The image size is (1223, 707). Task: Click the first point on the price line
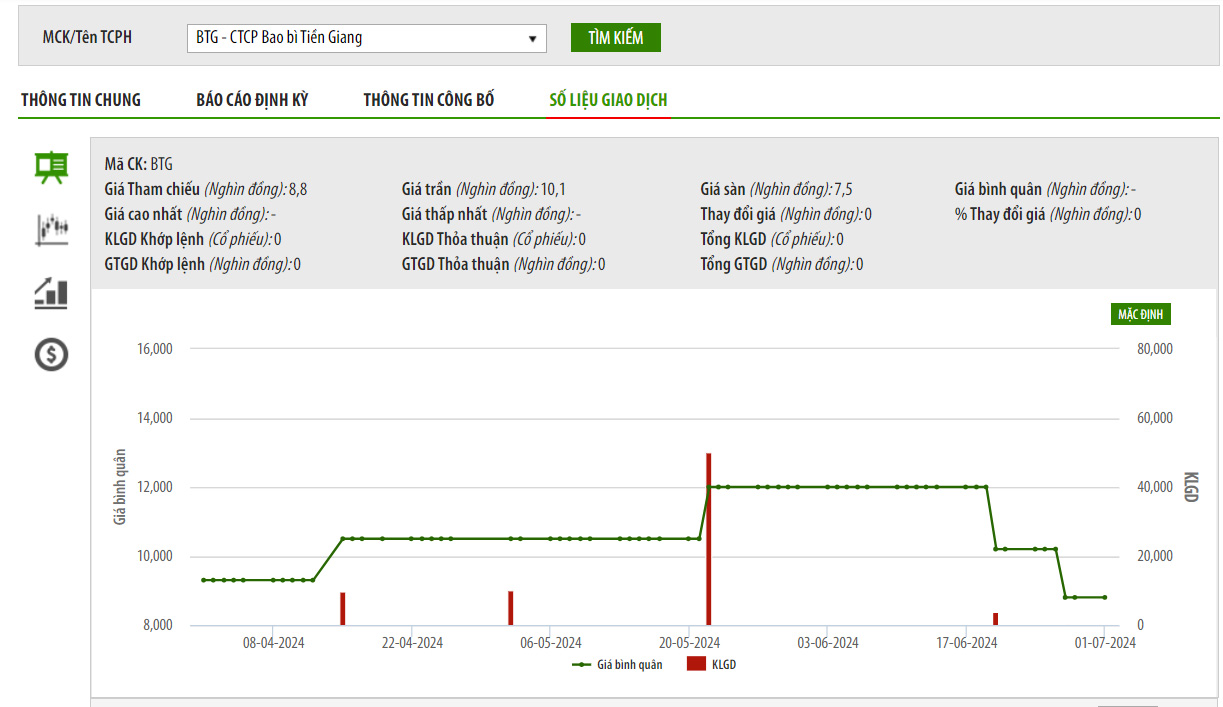click(203, 580)
